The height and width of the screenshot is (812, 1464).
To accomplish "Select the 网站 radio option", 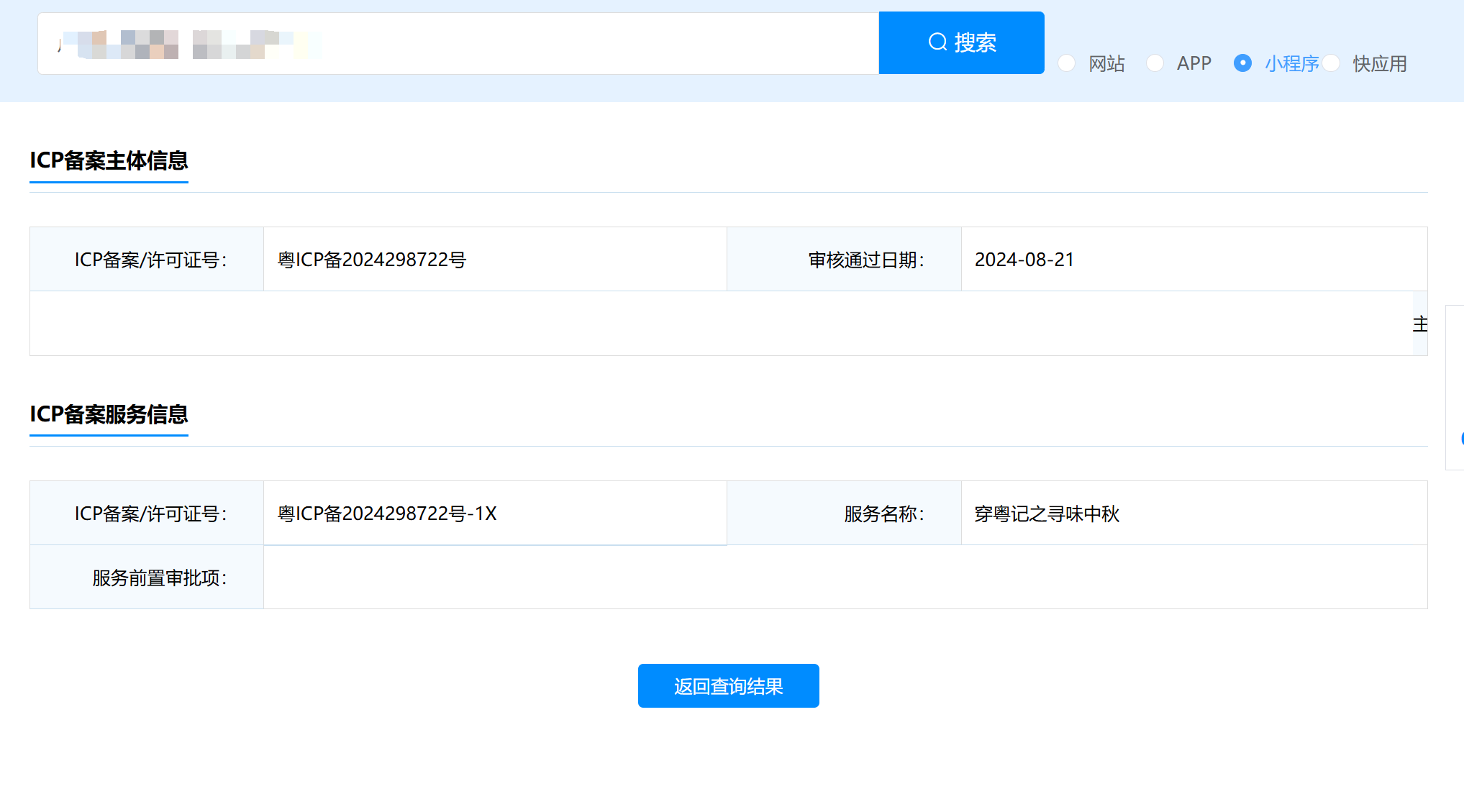I will (x=1067, y=63).
